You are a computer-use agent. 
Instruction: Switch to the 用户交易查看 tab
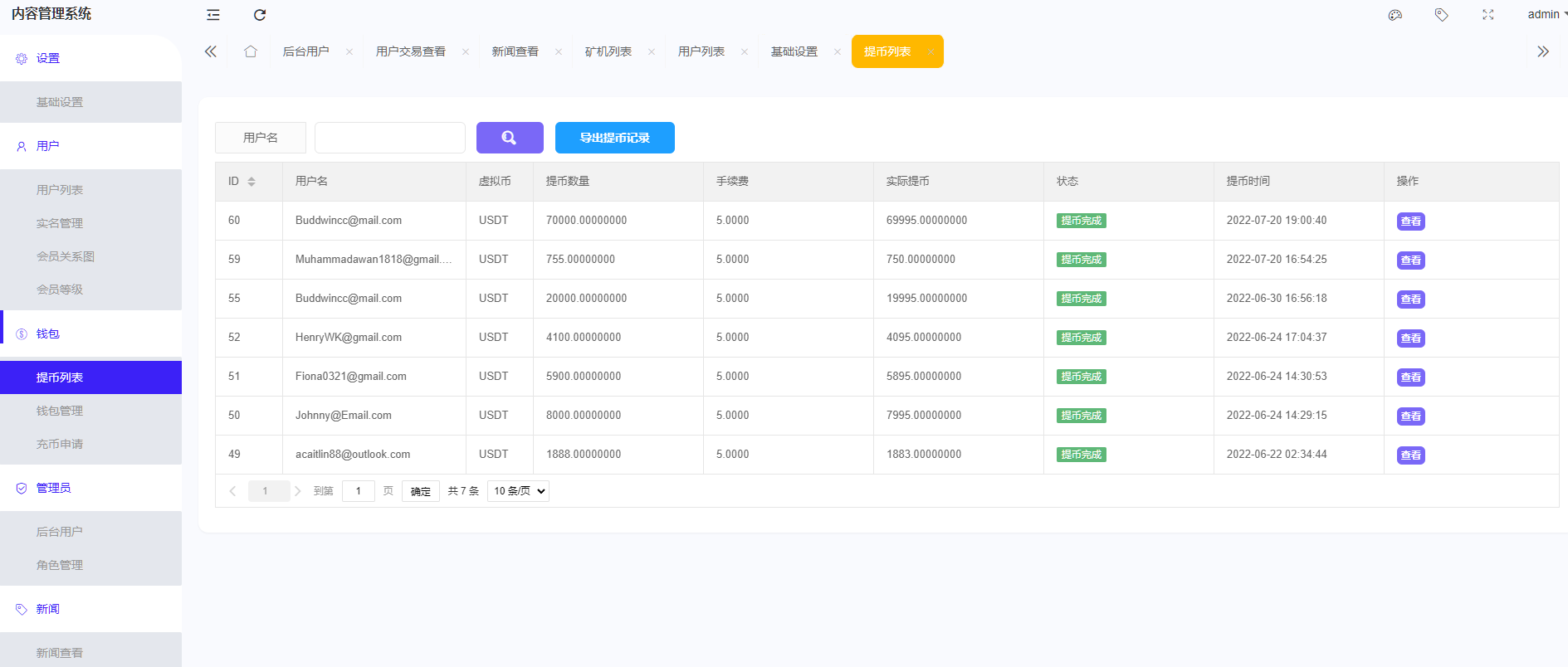[x=410, y=51]
